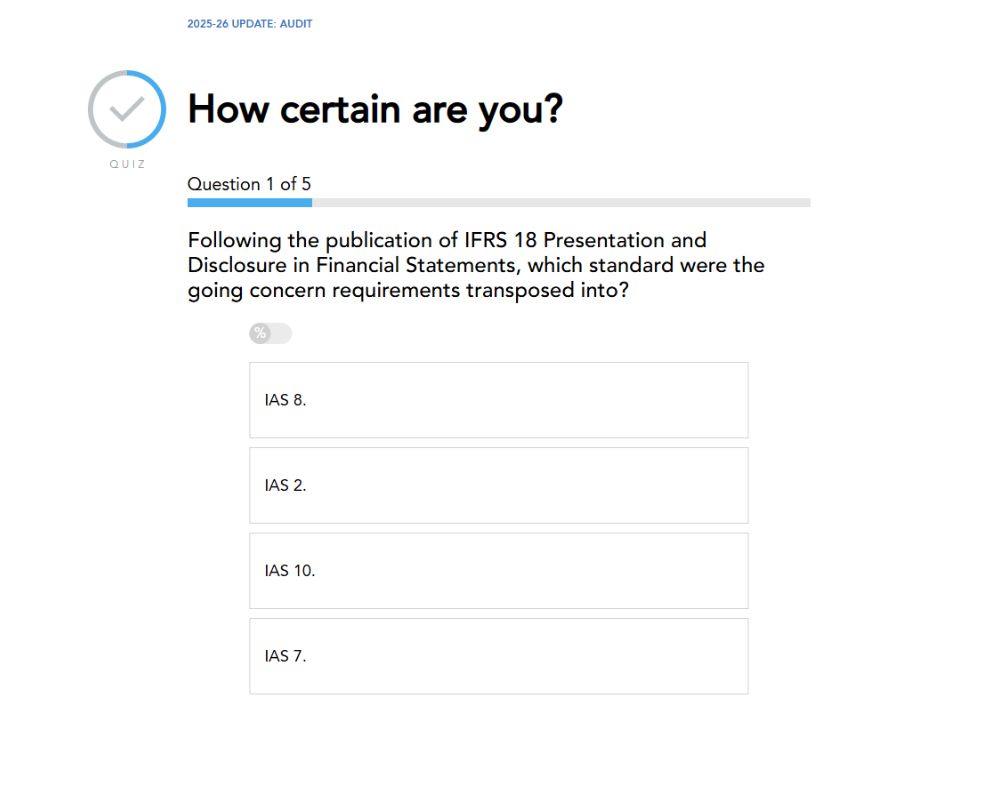The width and height of the screenshot is (1000, 810).
Task: Click the quiz checkmark circle icon
Action: (127, 109)
